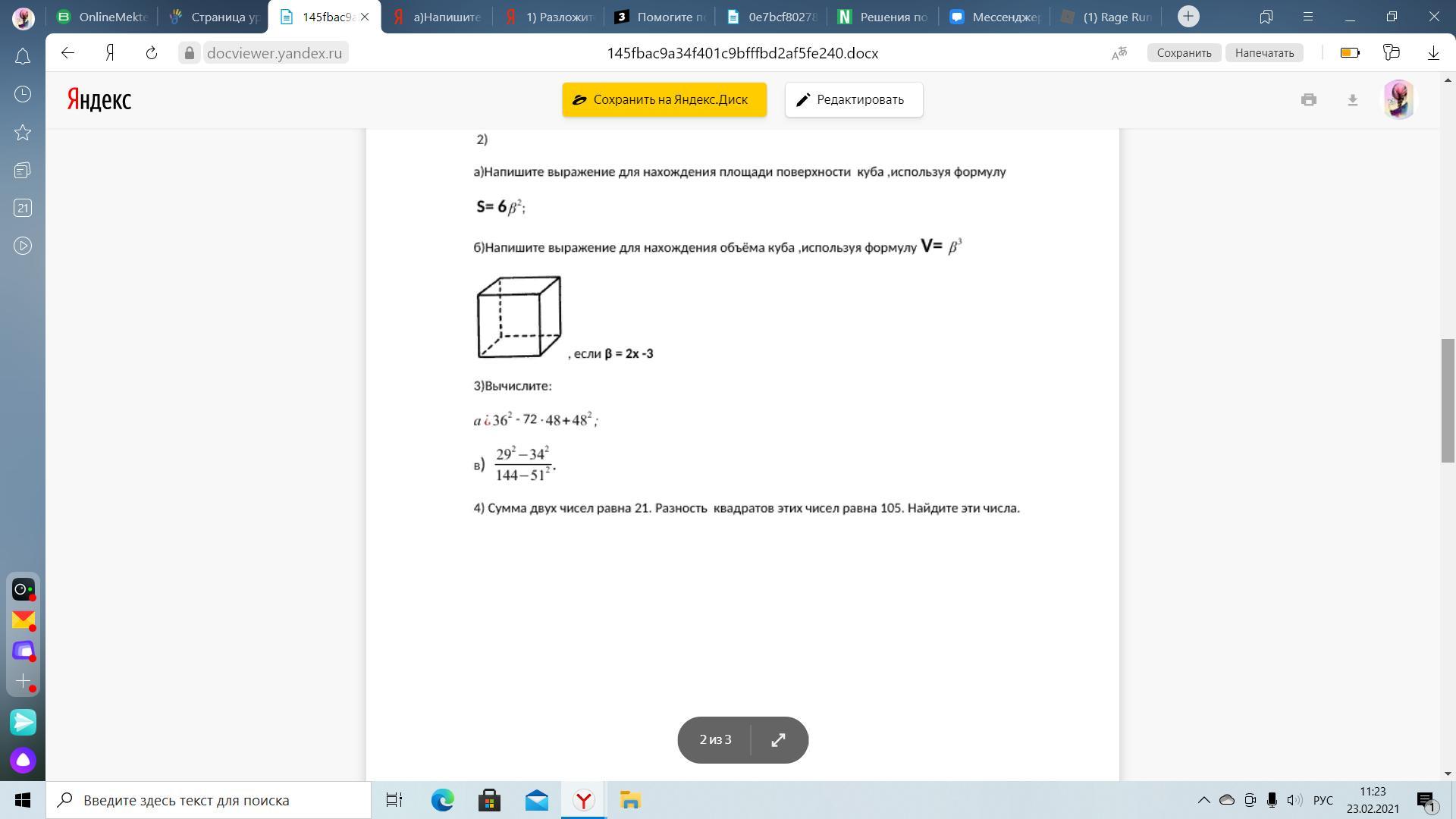The image size is (1456, 819).
Task: Click Сохранить на Яндекс.Диск button
Action: tap(664, 100)
